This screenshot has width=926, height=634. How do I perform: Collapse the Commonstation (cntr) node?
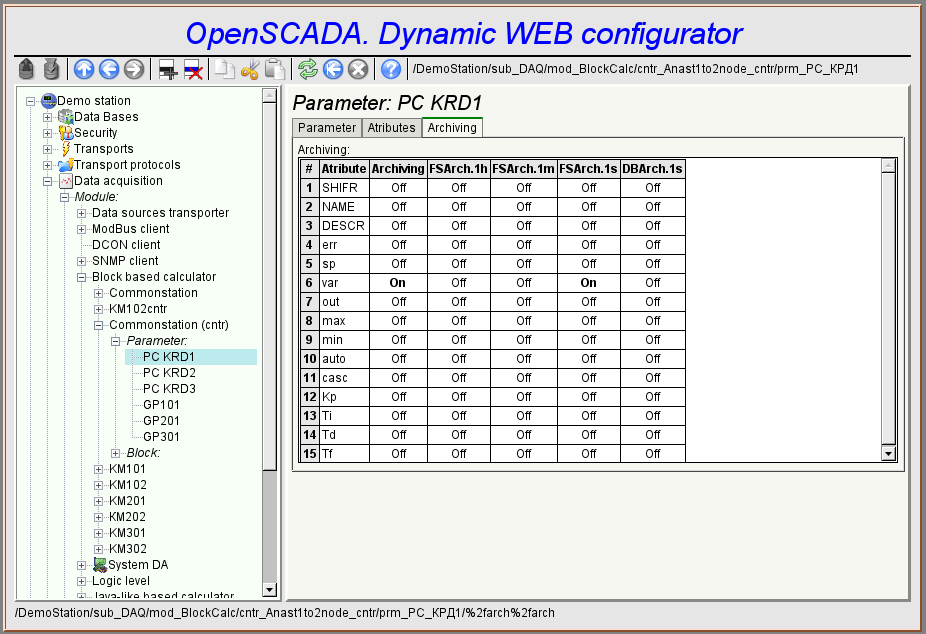(99, 325)
